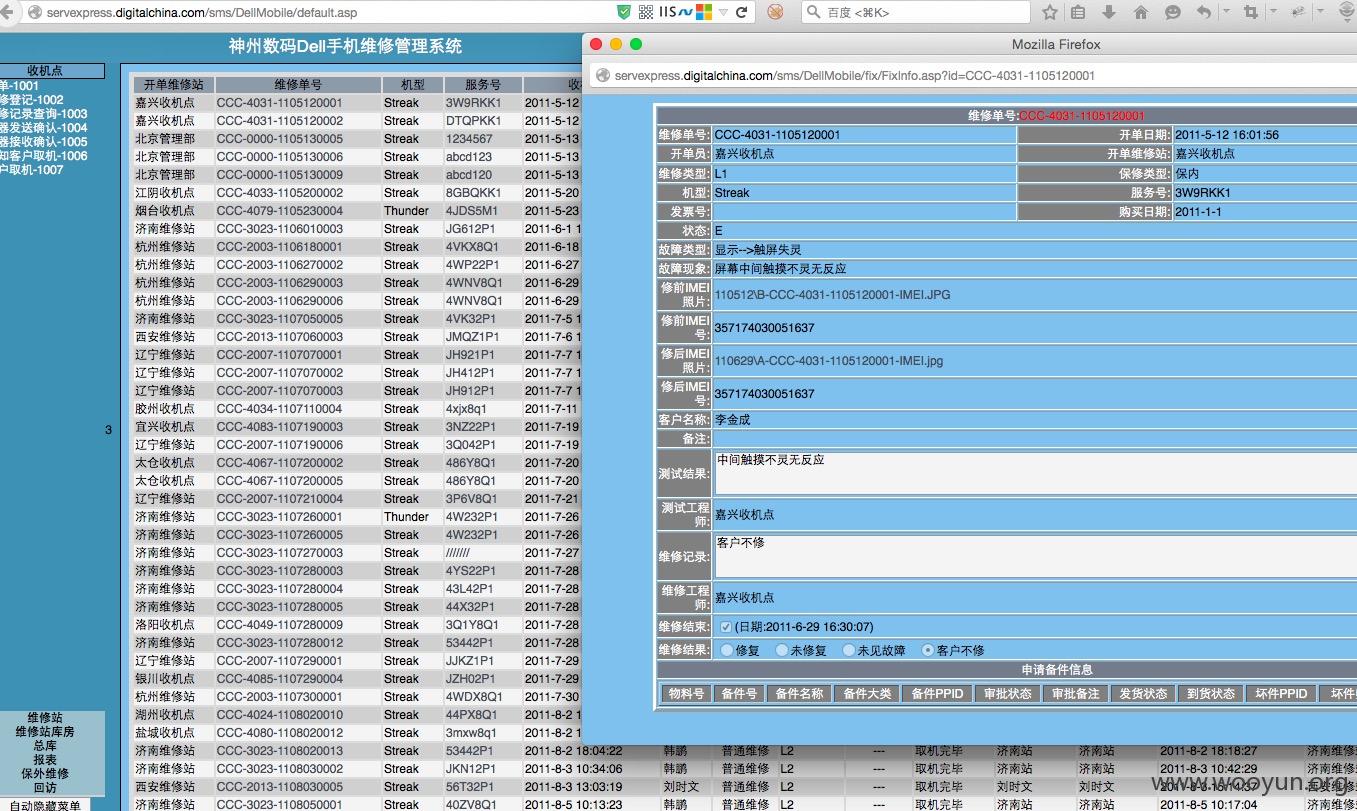Open the 户取机-1007 menu item

pyautogui.click(x=32, y=170)
